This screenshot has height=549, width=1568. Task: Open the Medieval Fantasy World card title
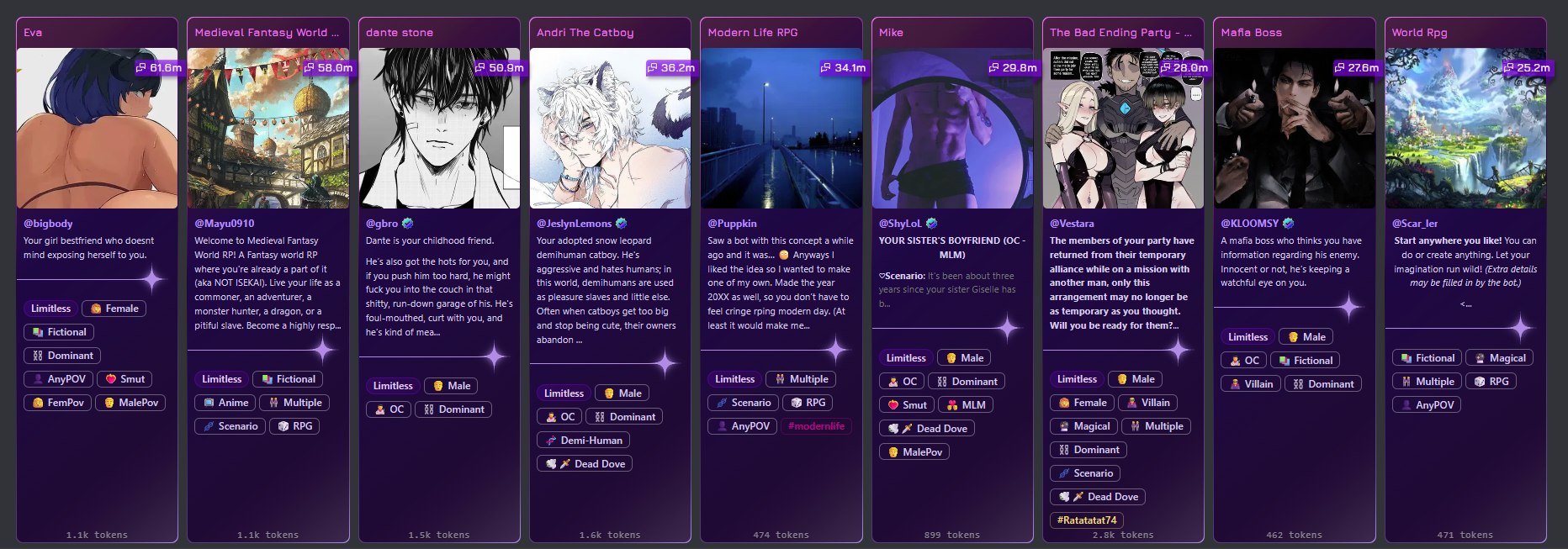coord(267,33)
